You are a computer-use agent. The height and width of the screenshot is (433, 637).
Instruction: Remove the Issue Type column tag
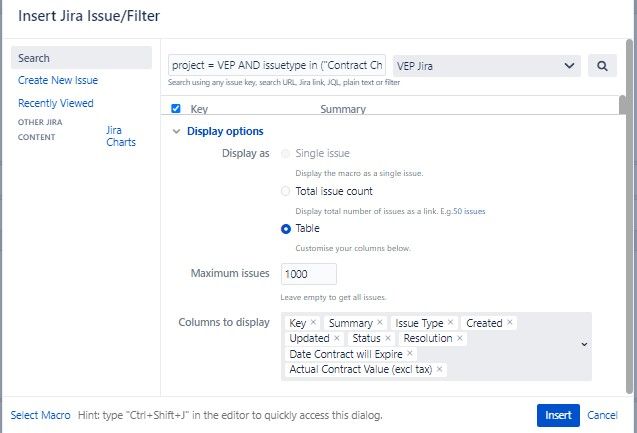click(451, 322)
